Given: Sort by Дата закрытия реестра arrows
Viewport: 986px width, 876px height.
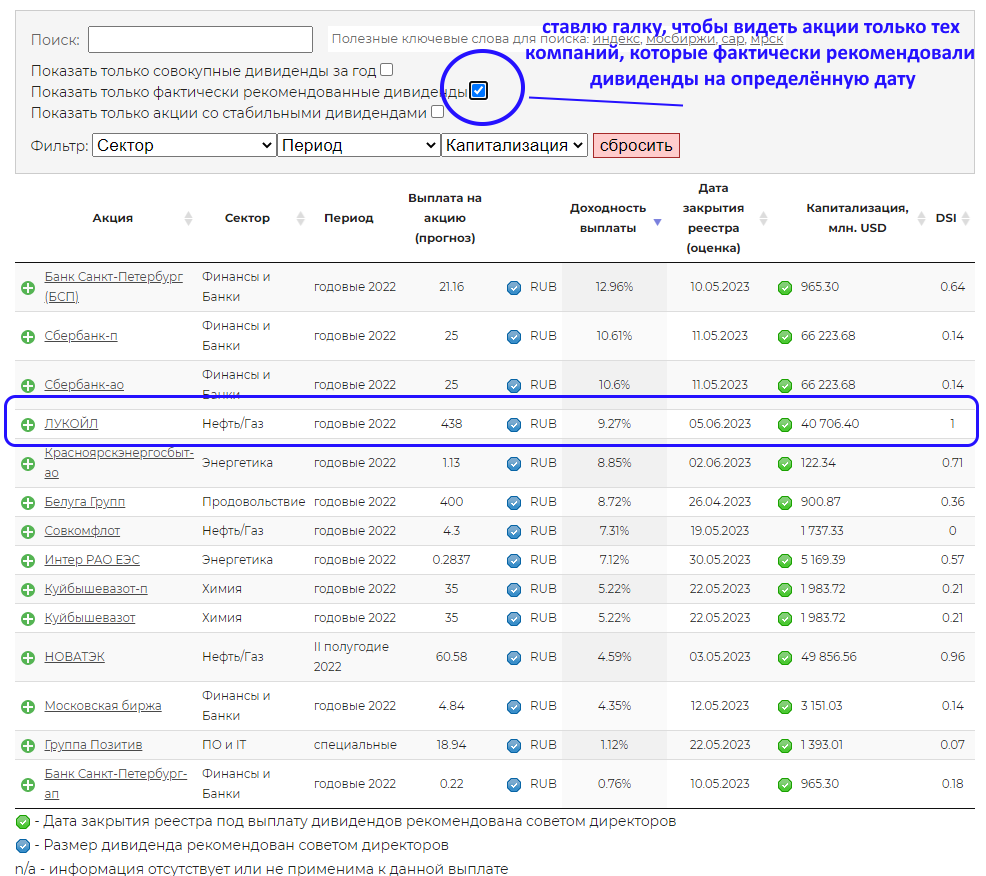Looking at the screenshot, I should [x=763, y=218].
